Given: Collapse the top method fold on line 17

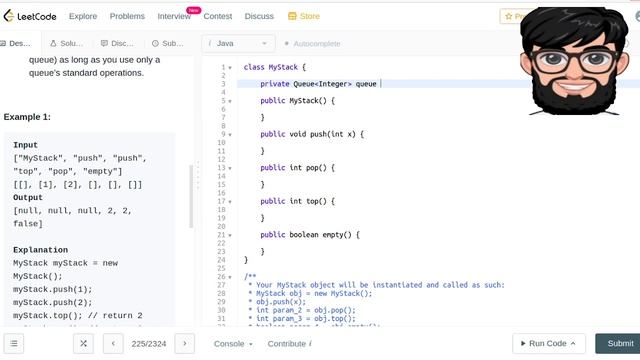Looking at the screenshot, I should (230, 202).
